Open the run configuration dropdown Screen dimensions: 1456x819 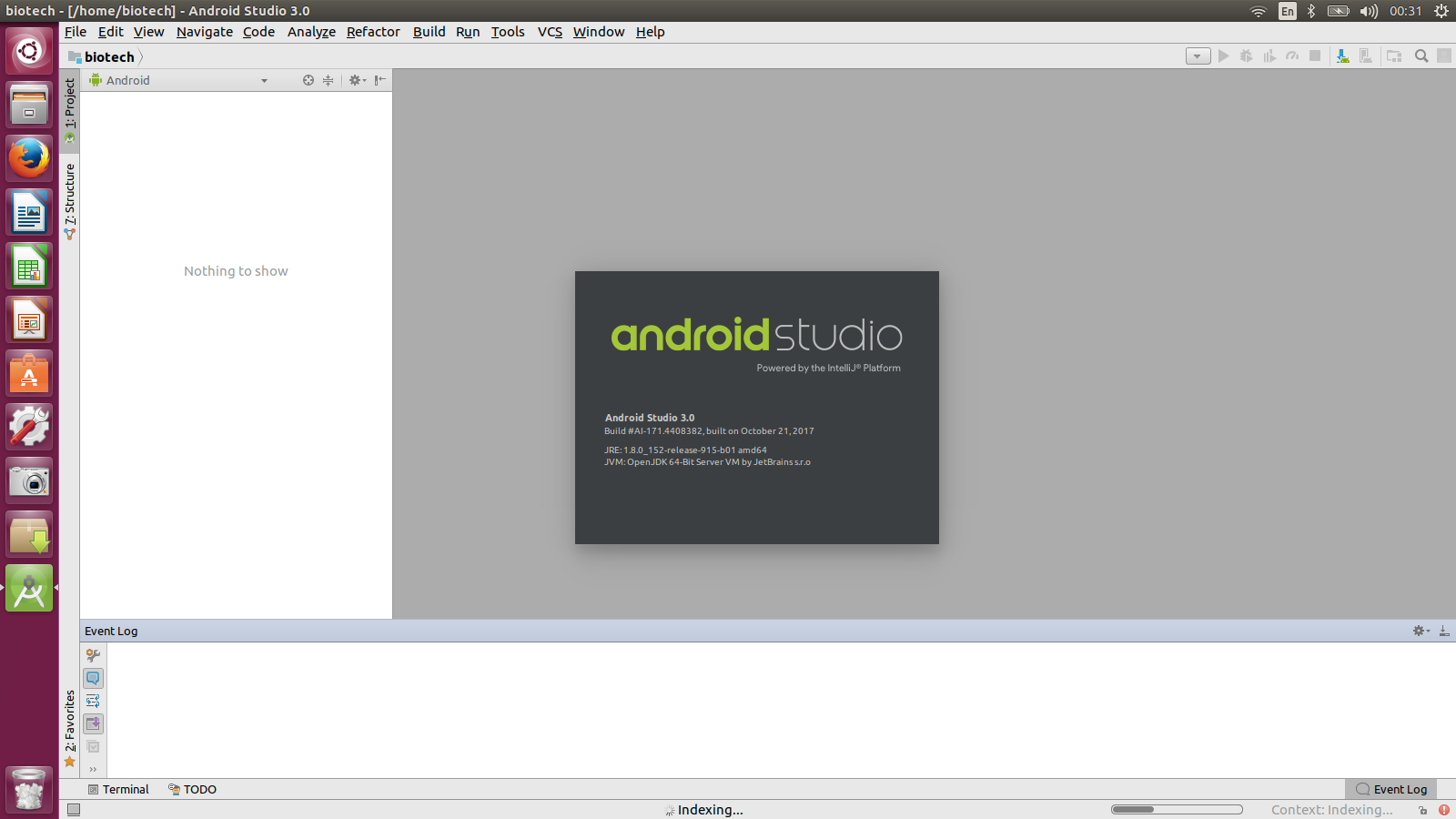[1198, 56]
